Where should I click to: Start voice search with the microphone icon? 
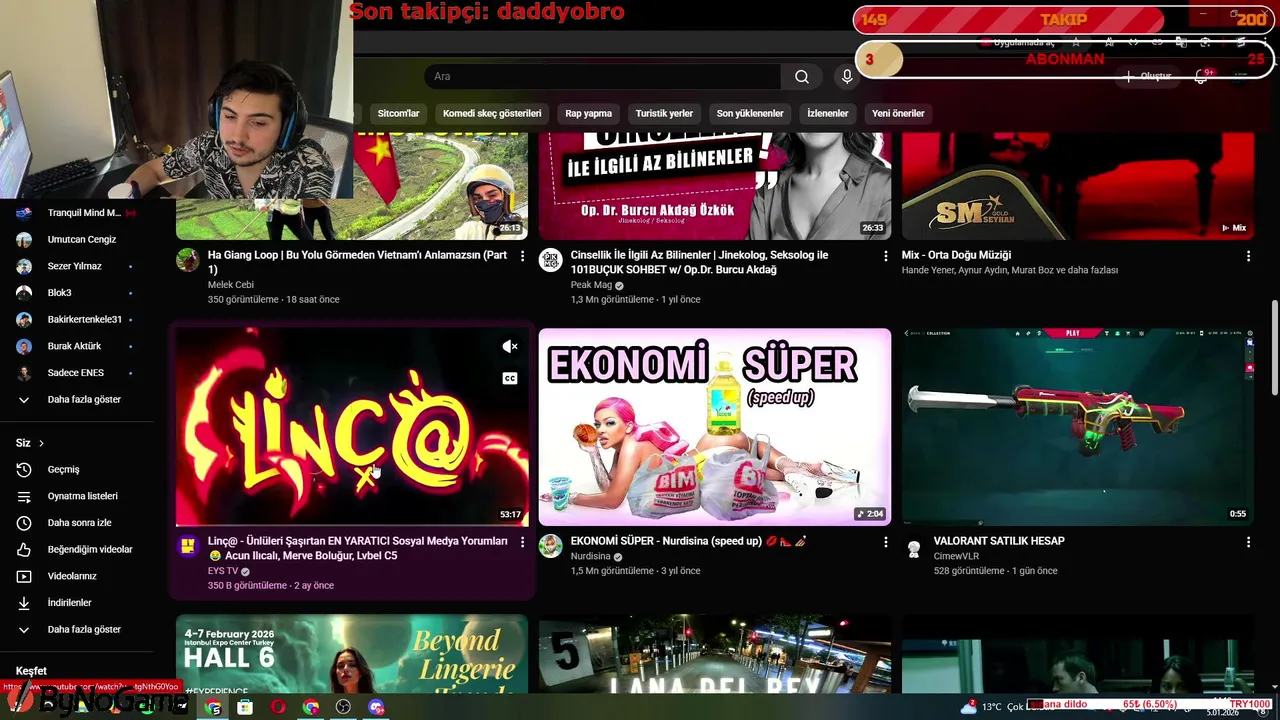click(847, 77)
